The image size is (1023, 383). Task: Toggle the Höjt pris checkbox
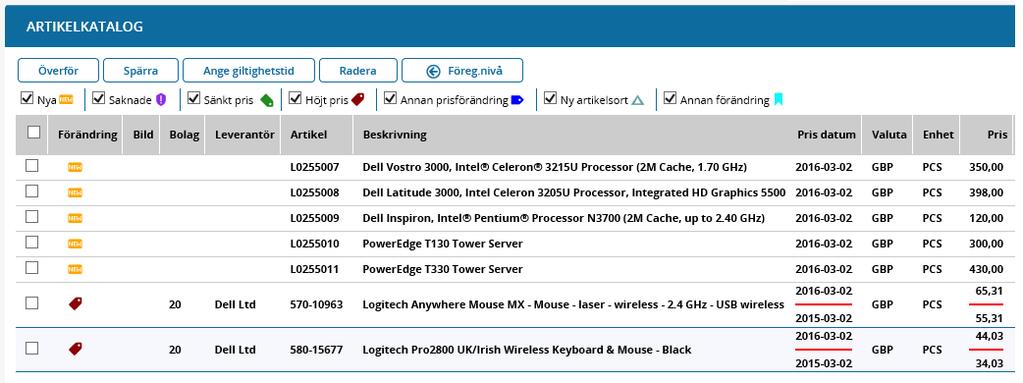(295, 99)
